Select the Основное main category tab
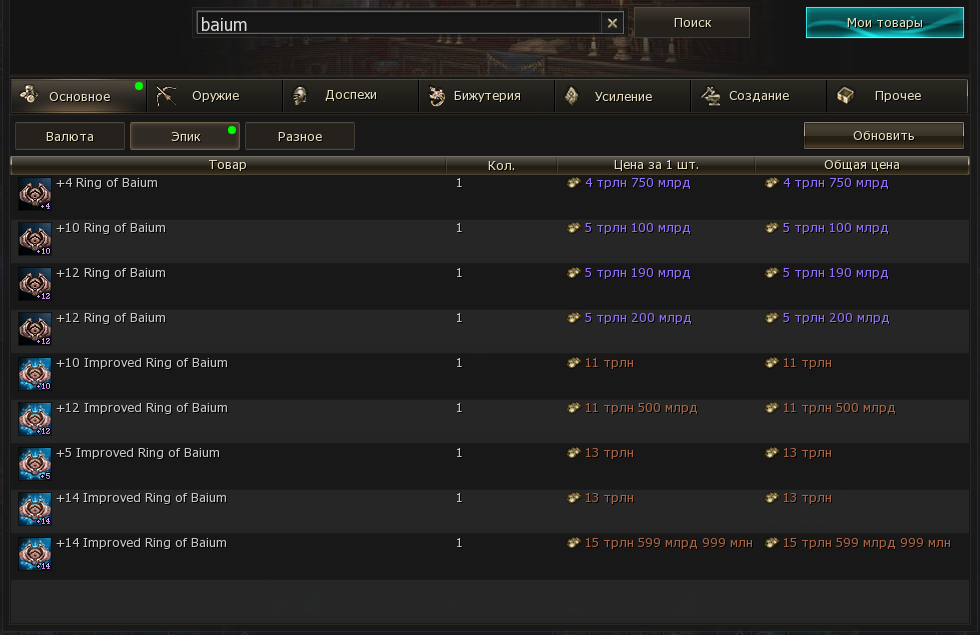Screen dimensions: 980x635 point(79,96)
